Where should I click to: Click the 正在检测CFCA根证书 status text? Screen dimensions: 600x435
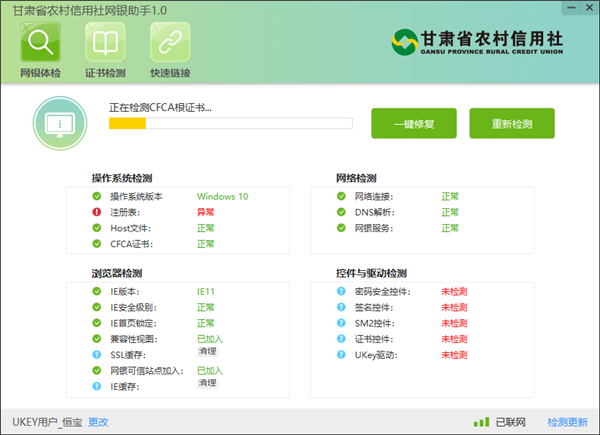pos(160,108)
